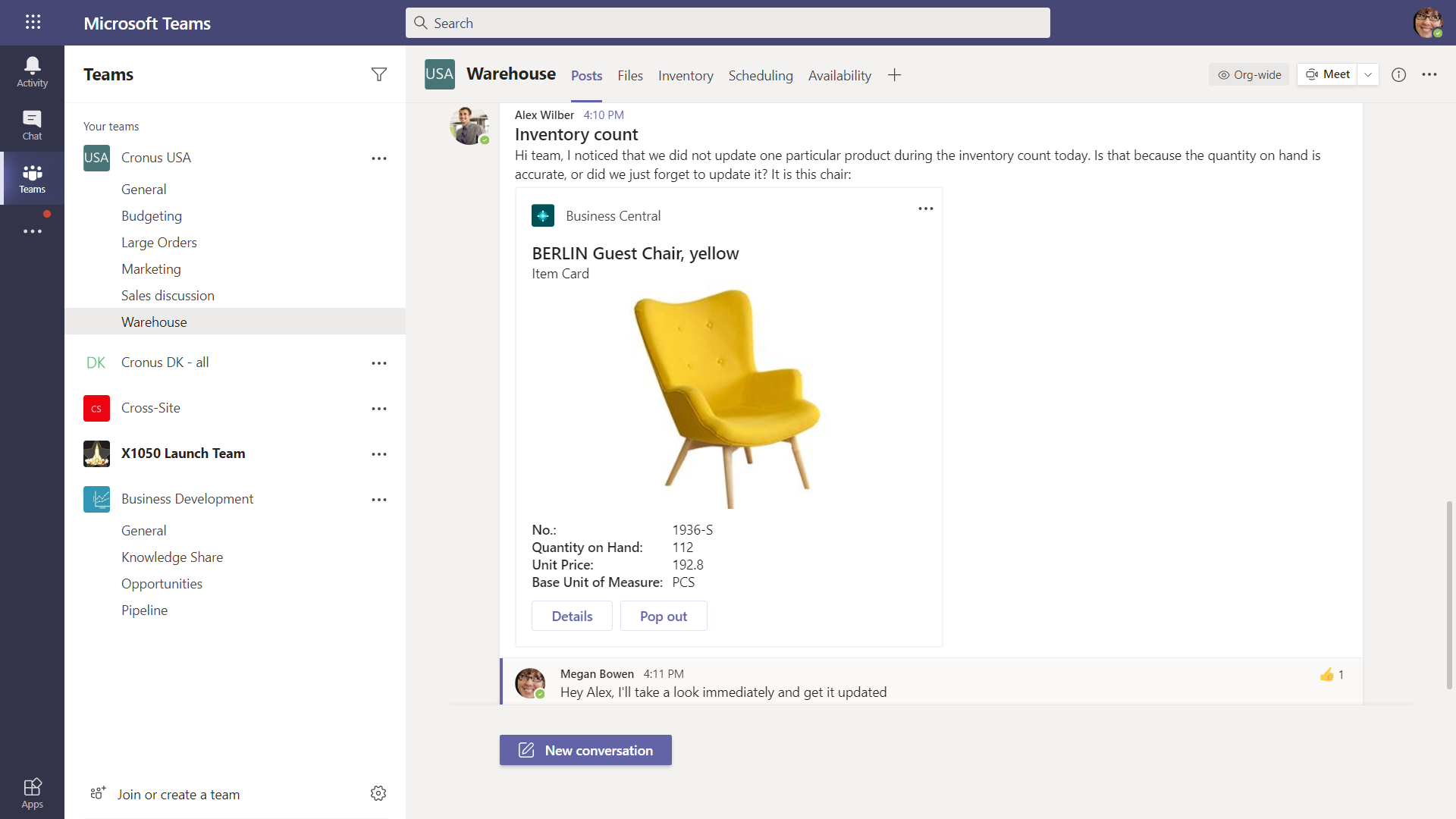Add a new tab with plus icon
Screen dimensions: 1456x819
click(894, 75)
